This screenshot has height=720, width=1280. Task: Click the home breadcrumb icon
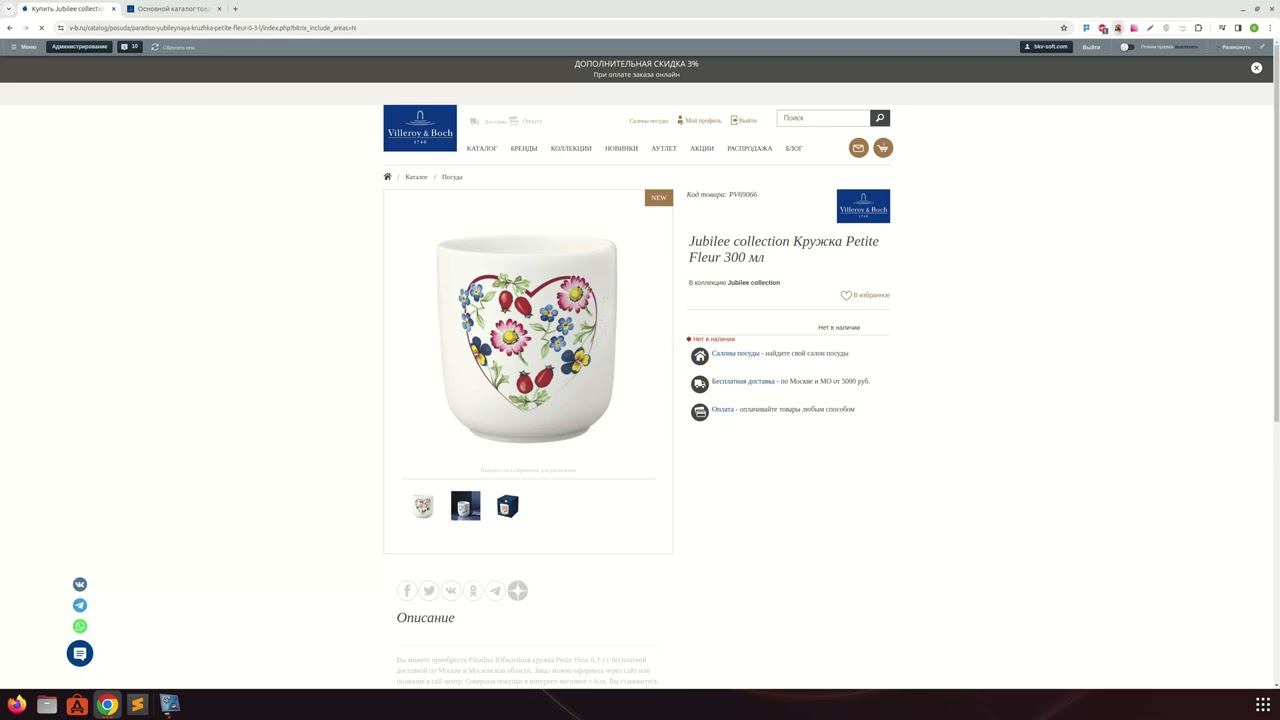point(387,177)
